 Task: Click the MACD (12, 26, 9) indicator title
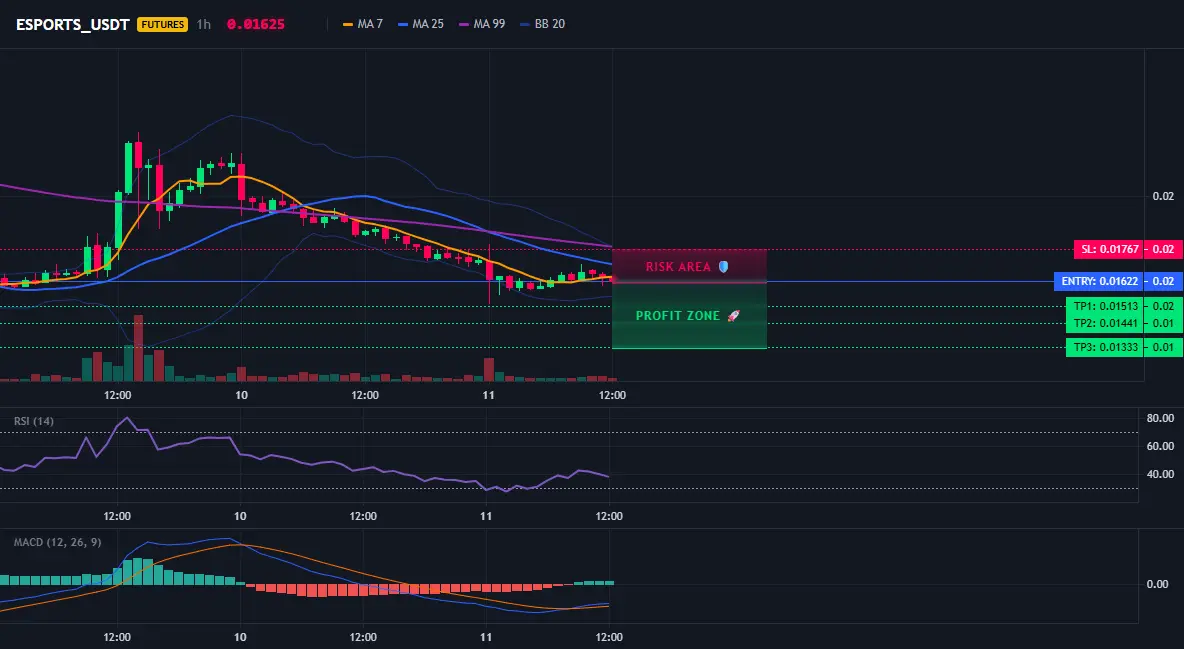(57, 542)
